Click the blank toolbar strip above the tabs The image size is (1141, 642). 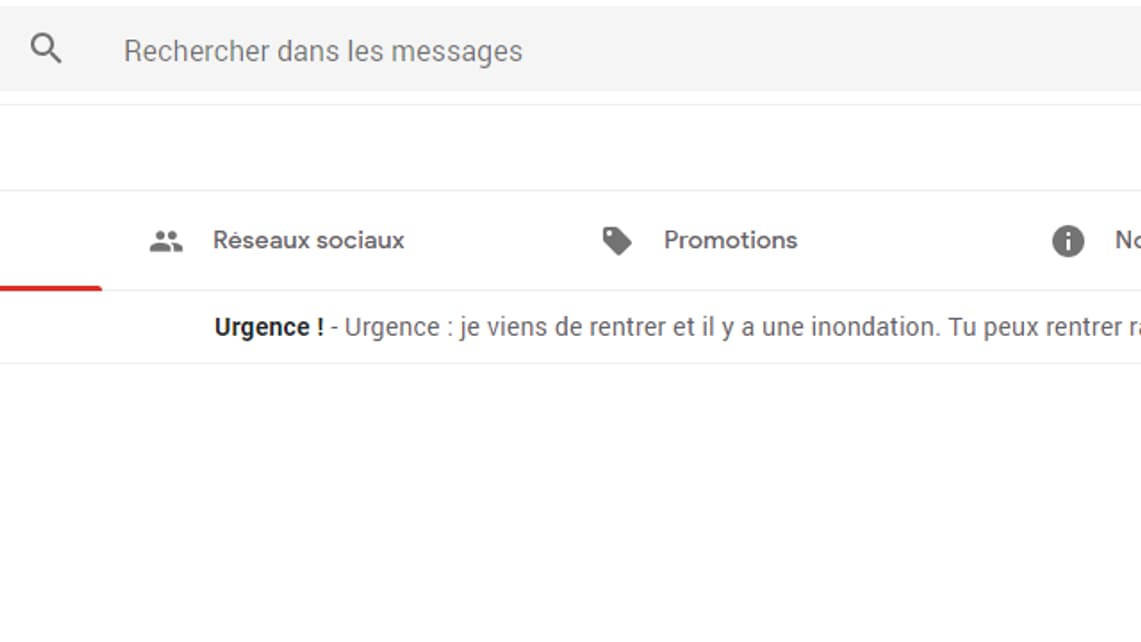[x=570, y=148]
